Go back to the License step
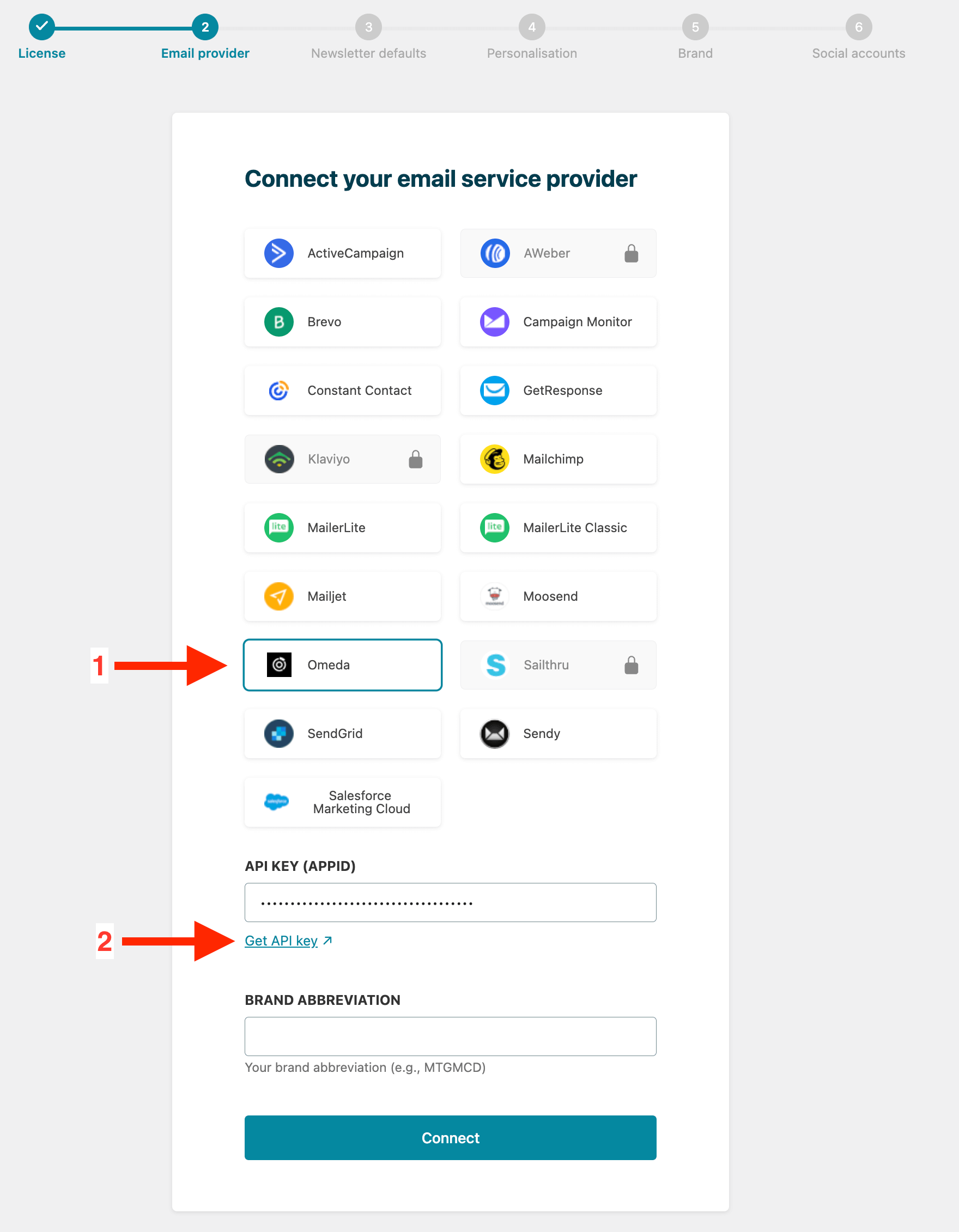 [x=42, y=28]
